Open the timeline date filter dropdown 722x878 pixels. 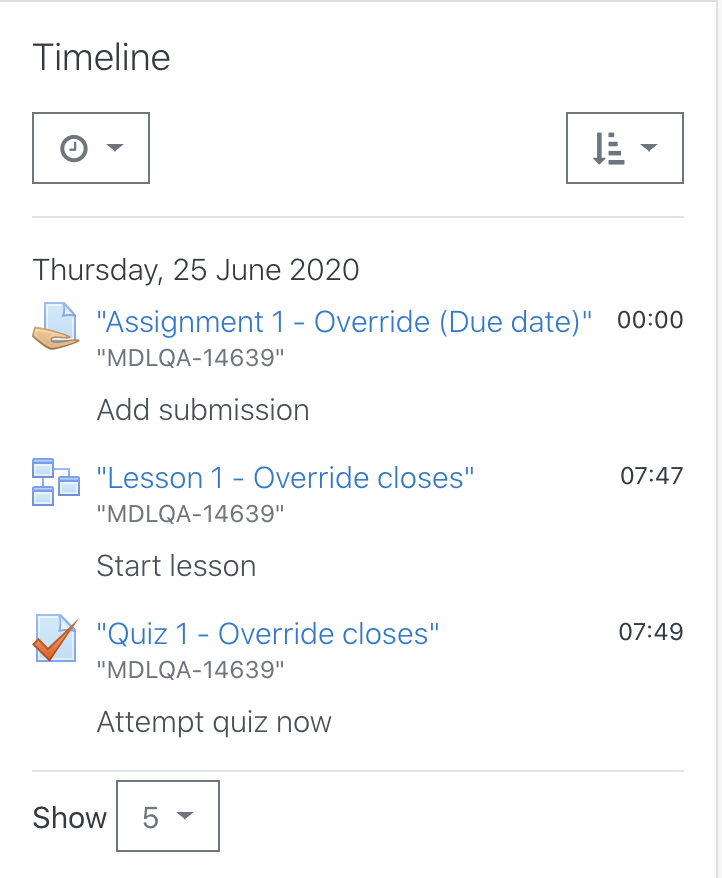click(91, 148)
